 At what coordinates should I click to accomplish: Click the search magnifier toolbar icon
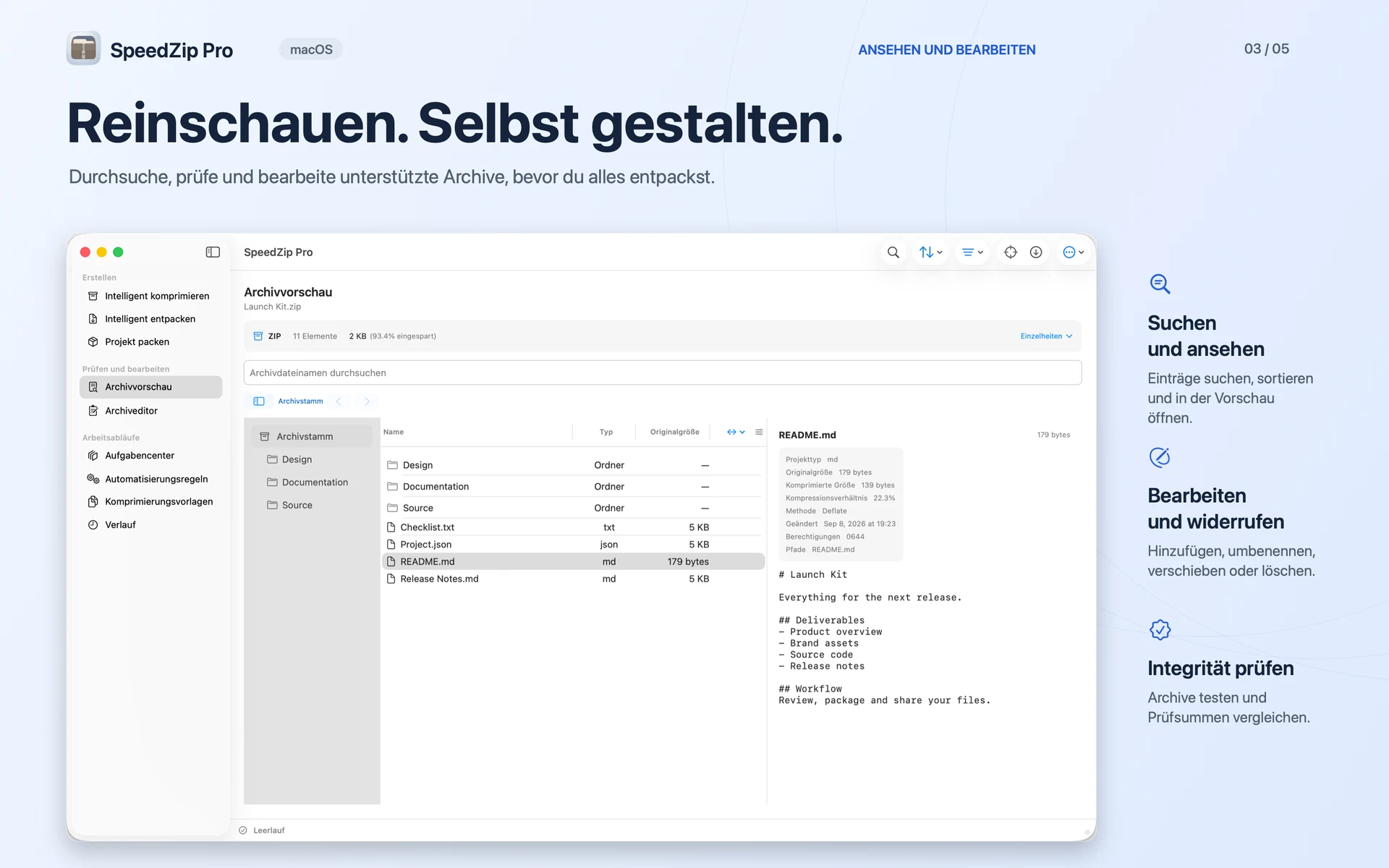(x=893, y=252)
